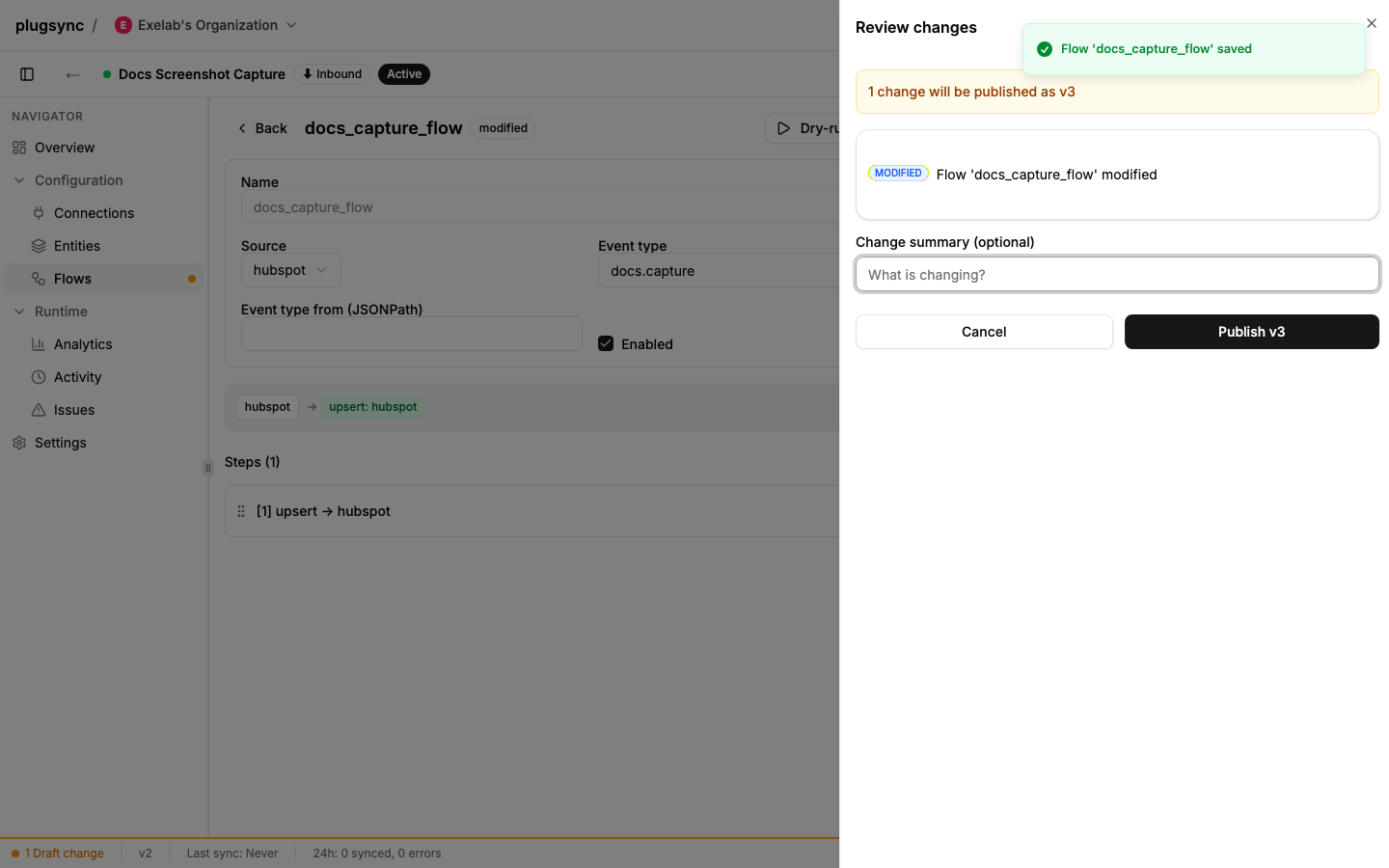Click the Change summary input field
The height and width of the screenshot is (868, 1389).
[x=1117, y=274]
